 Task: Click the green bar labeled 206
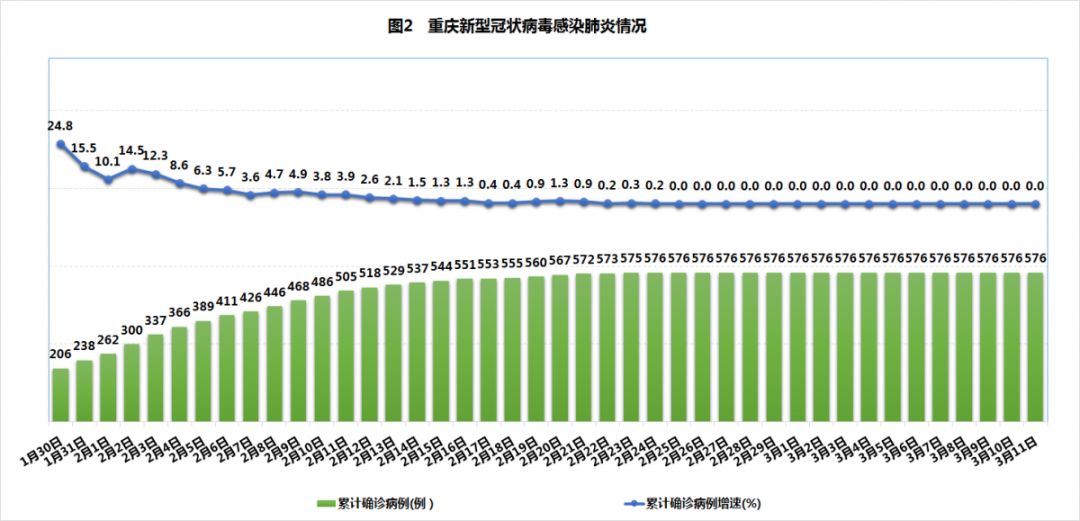[61, 395]
